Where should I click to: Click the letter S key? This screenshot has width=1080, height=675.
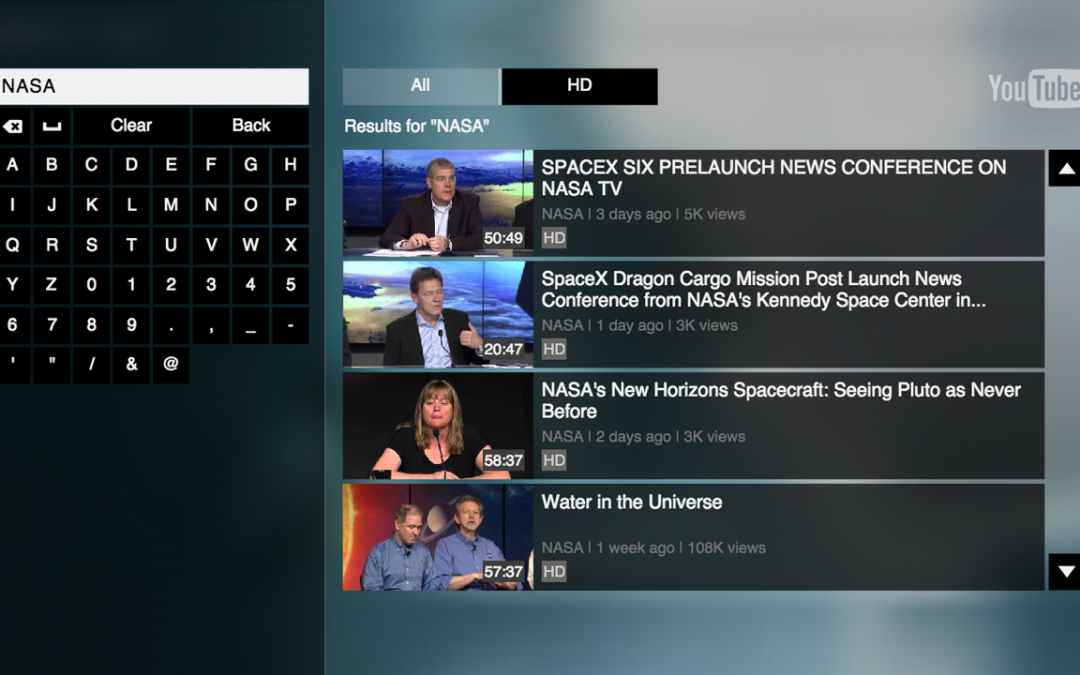coord(92,245)
